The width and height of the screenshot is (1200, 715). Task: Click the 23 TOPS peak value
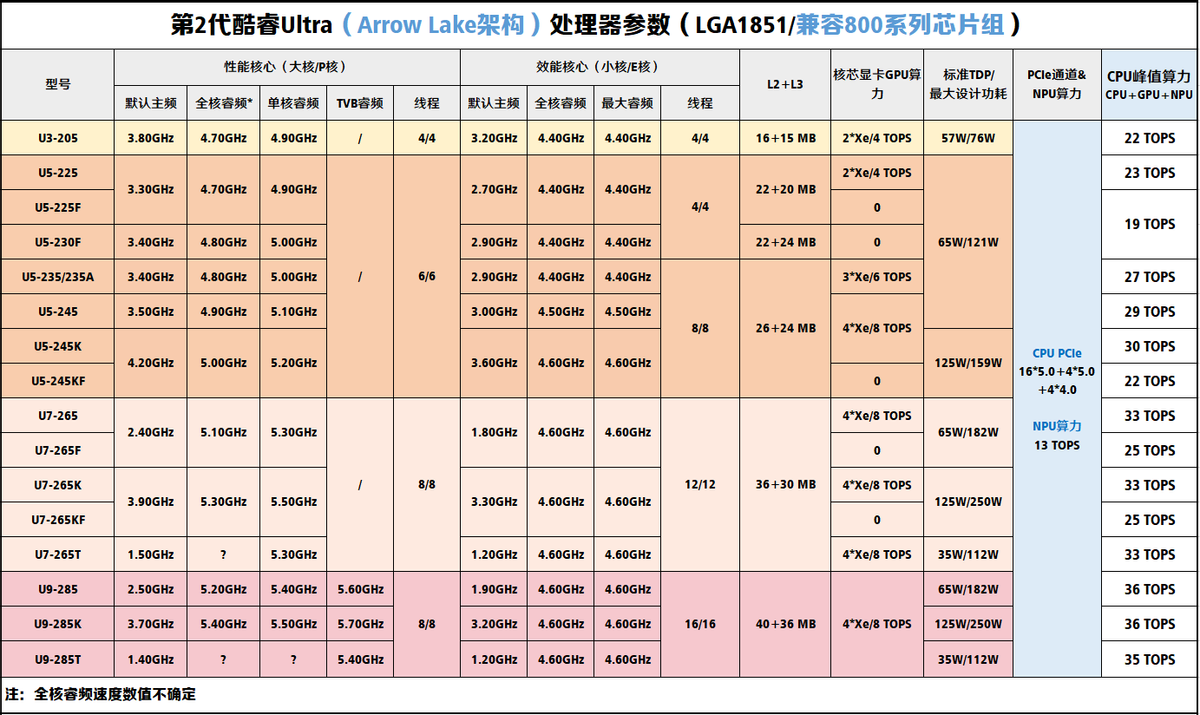pyautogui.click(x=1149, y=173)
